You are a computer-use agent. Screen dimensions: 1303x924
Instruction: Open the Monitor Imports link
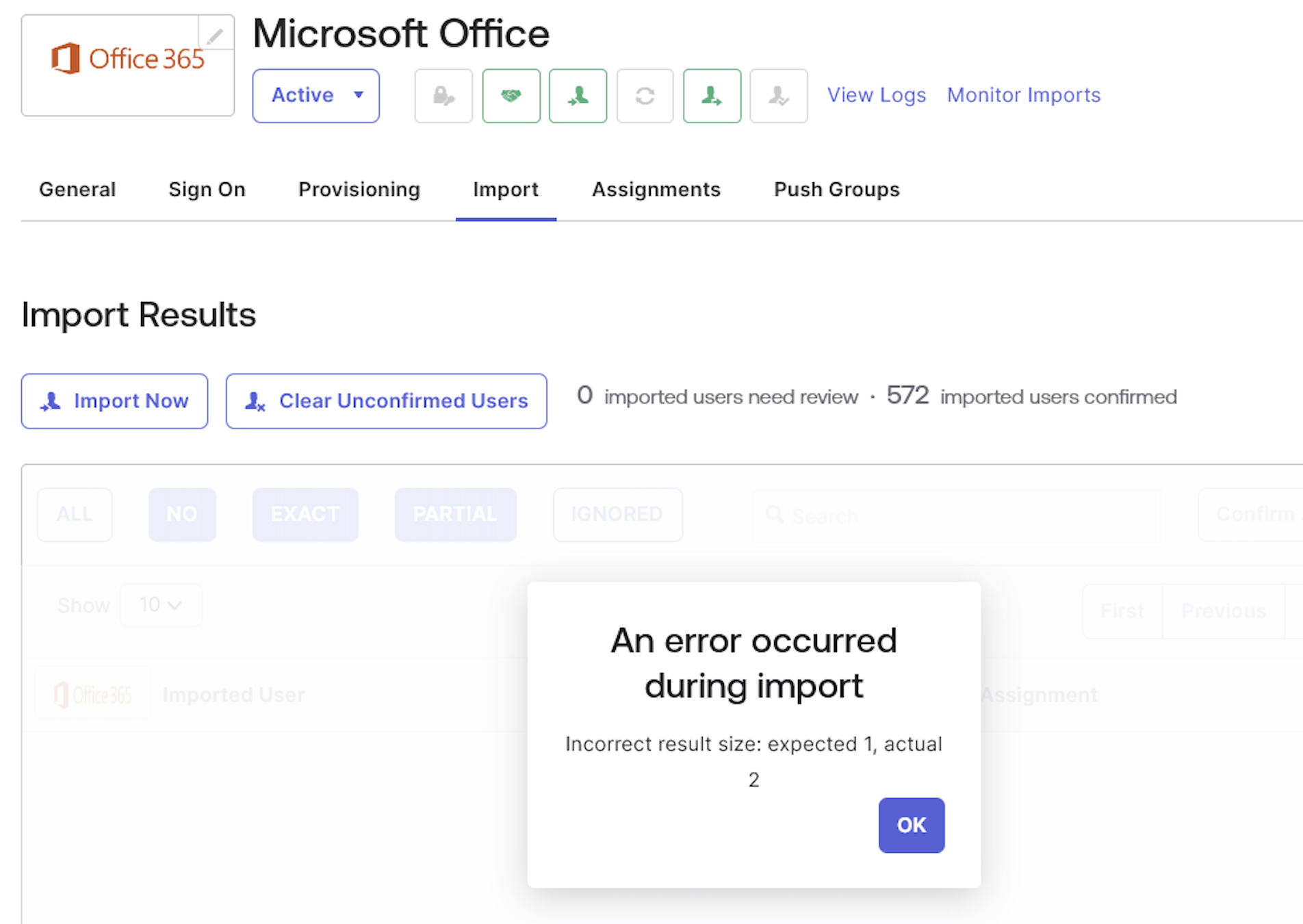[x=1023, y=95]
